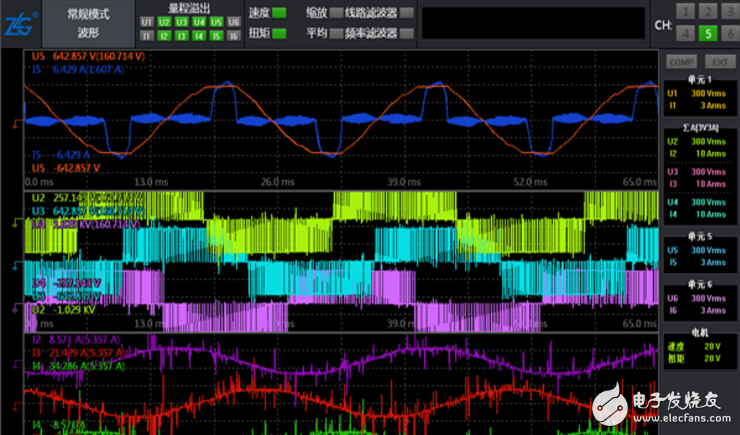This screenshot has width=740, height=435.
Task: Click the U1 range overflow indicator
Action: (x=147, y=21)
